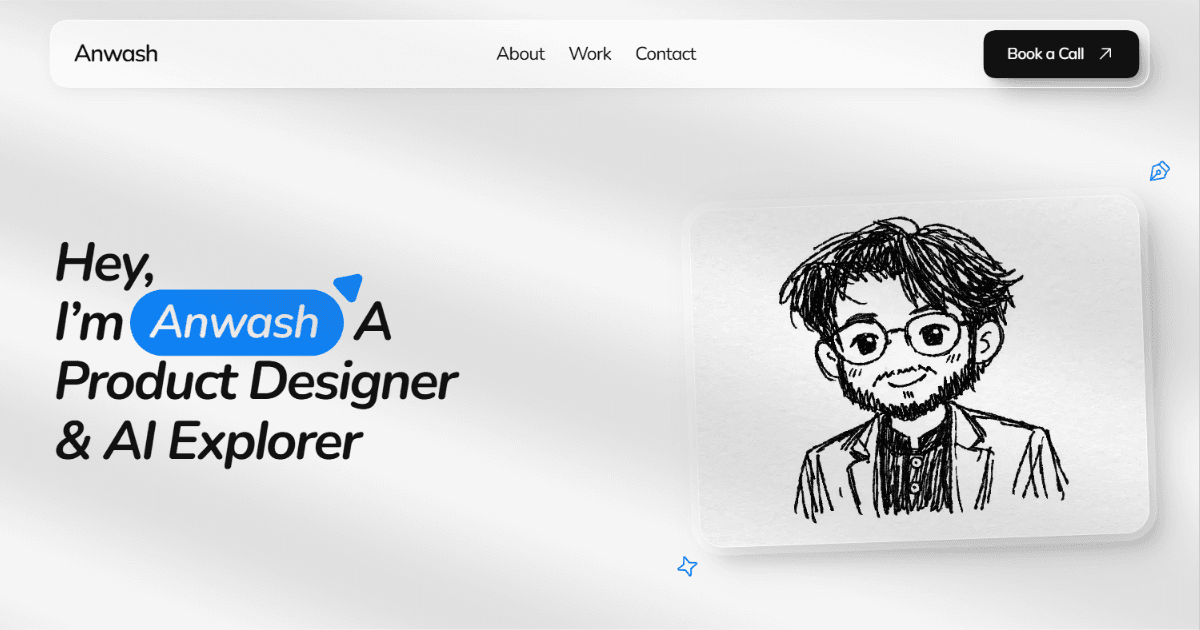Select the blue Anwash name pill
The height and width of the screenshot is (630, 1200).
(237, 323)
